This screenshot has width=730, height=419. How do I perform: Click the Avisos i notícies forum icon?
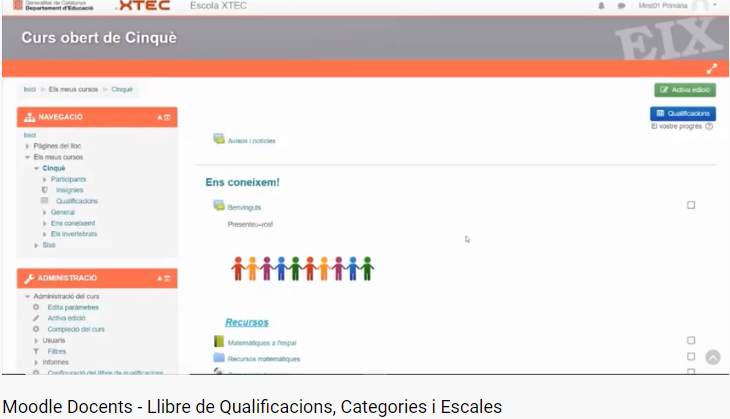pos(218,140)
